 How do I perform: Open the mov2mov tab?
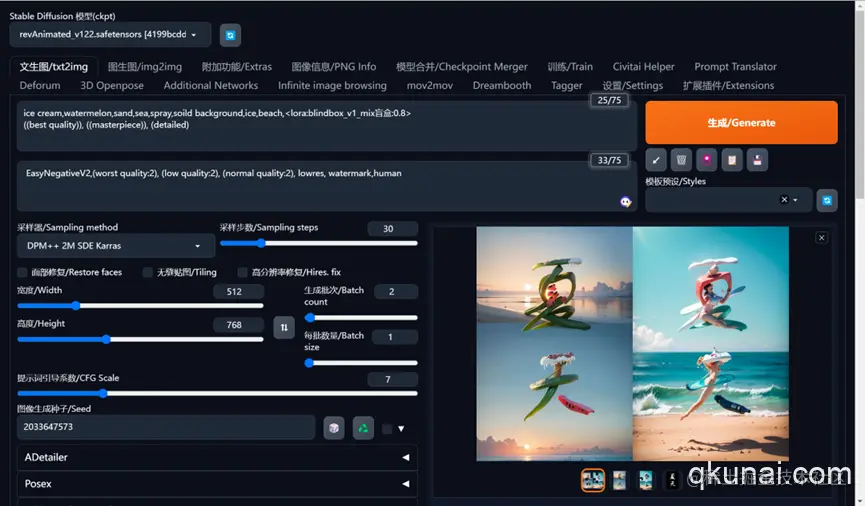tap(430, 86)
